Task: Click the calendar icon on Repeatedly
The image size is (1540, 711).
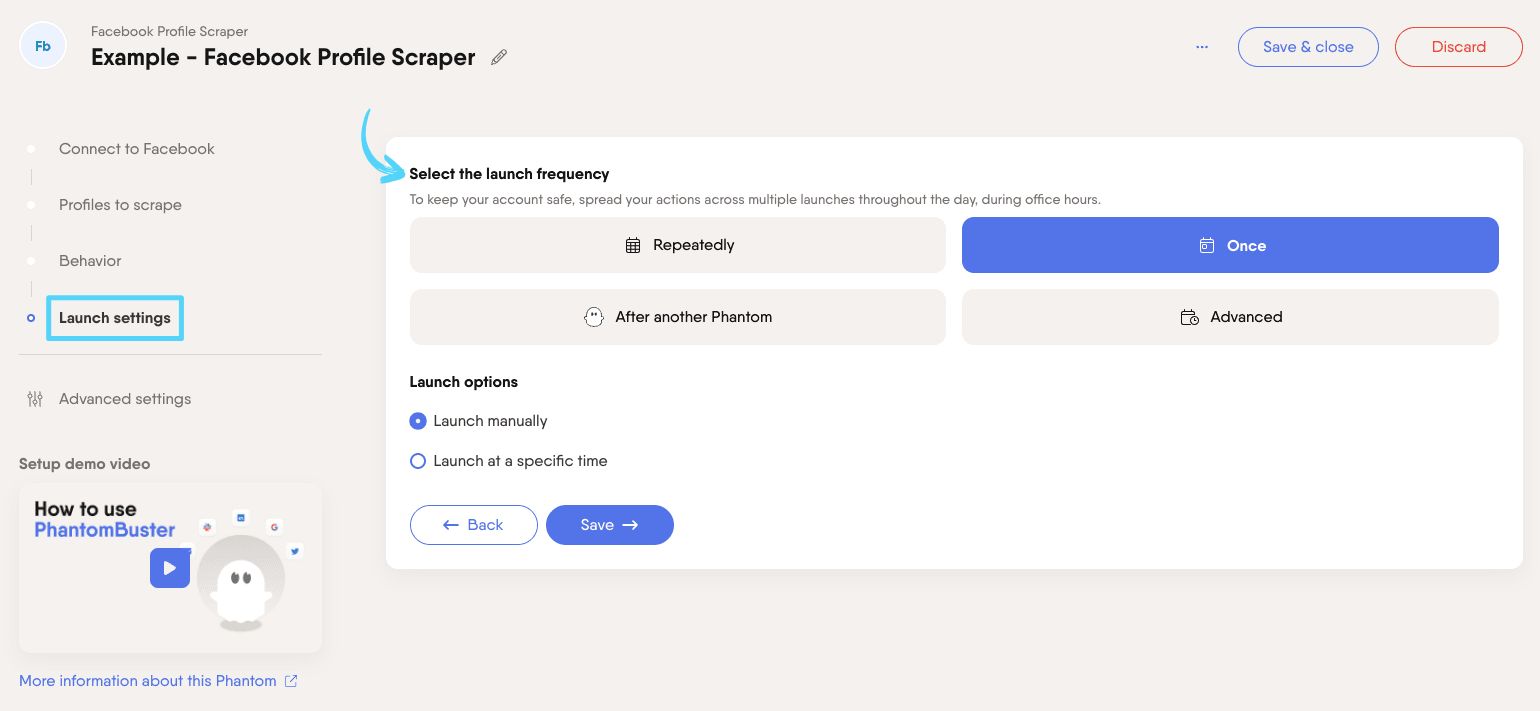Action: coord(633,245)
